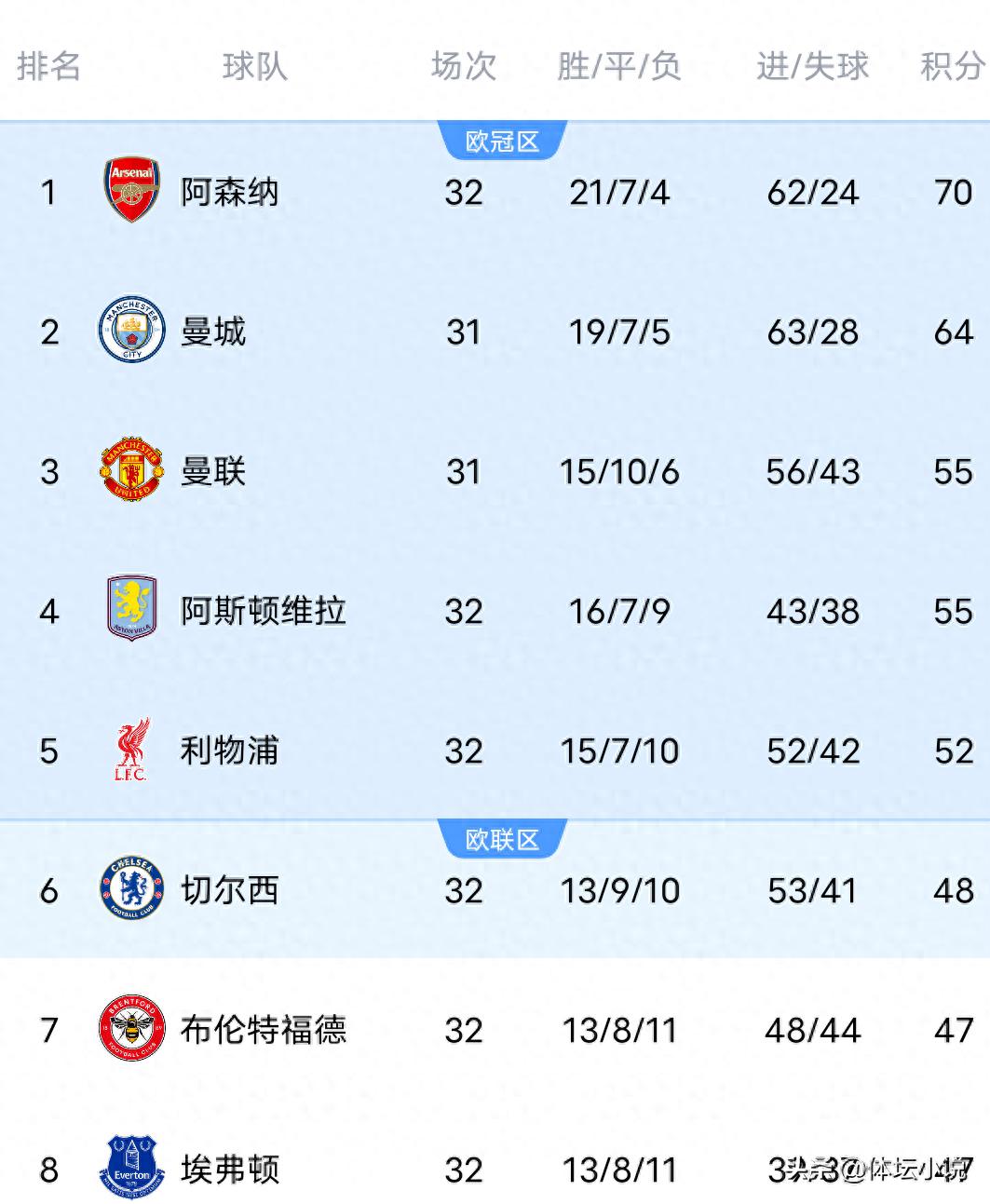Click the Liverpool LFC crest
This screenshot has width=990, height=1204.
(x=131, y=749)
